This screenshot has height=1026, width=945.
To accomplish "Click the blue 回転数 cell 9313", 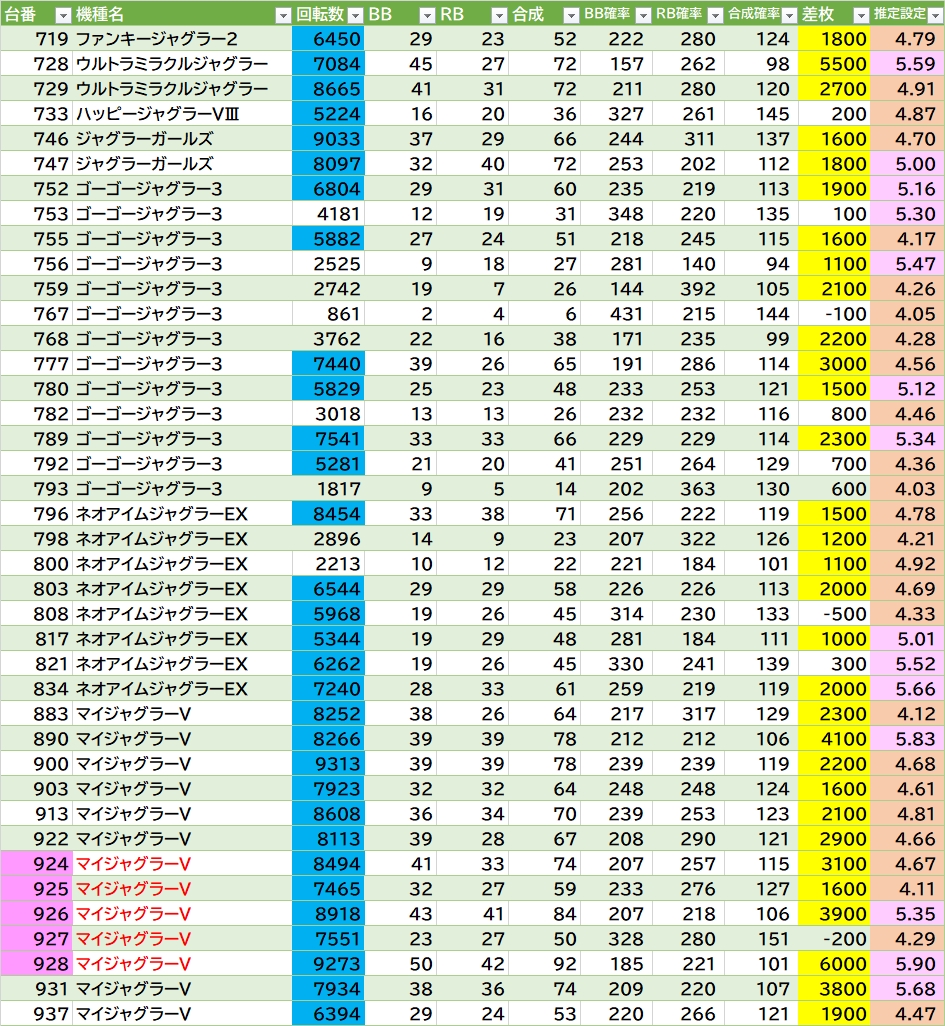I will [328, 764].
